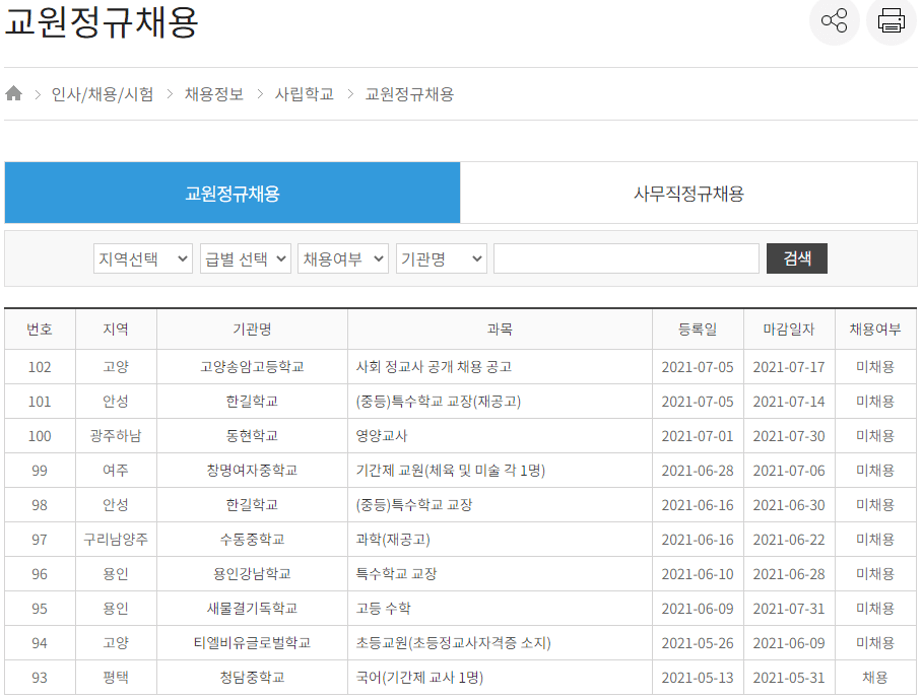921x697 pixels.
Task: Click the share icon
Action: tap(834, 21)
